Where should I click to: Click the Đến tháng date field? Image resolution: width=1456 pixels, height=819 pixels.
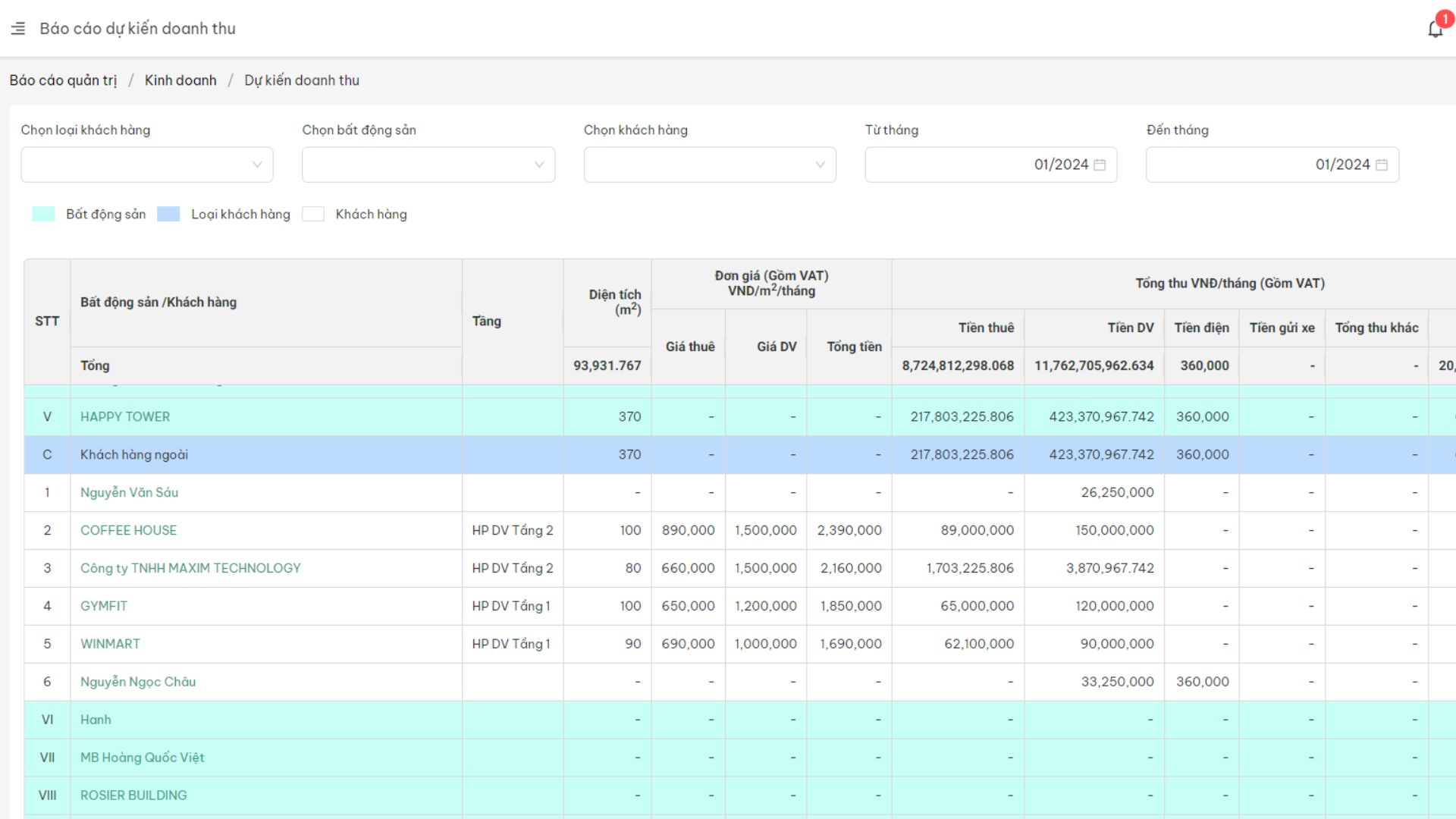pos(1272,165)
